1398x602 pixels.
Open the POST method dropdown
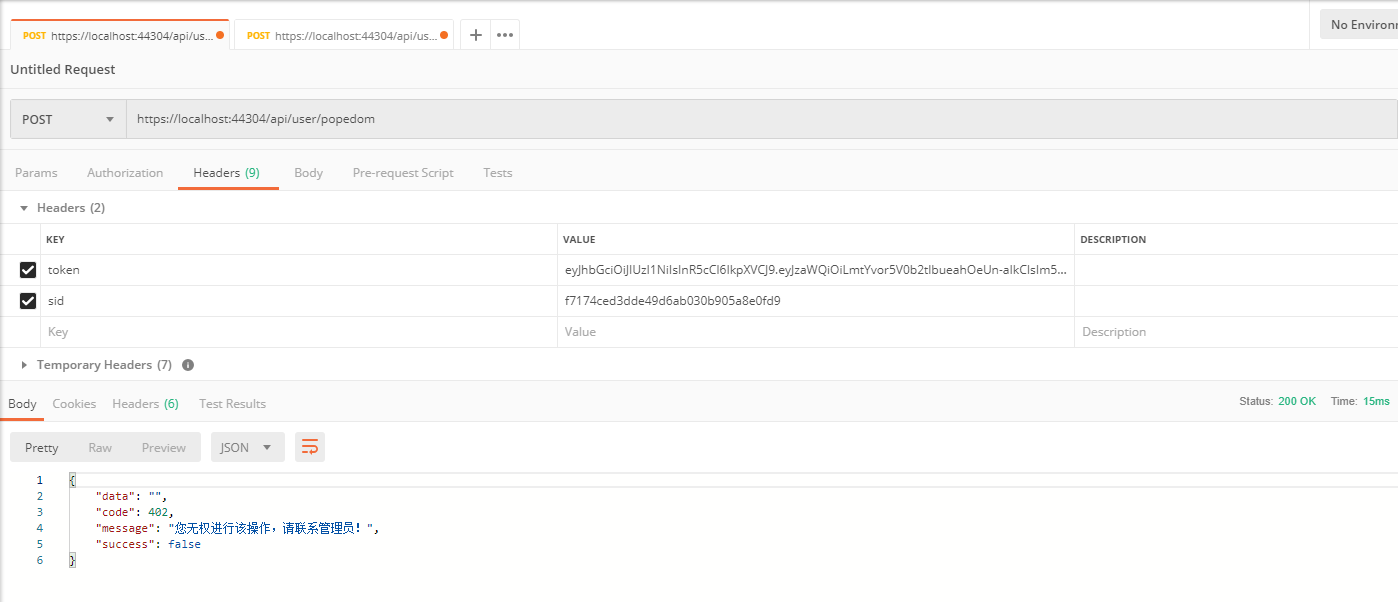[x=68, y=119]
